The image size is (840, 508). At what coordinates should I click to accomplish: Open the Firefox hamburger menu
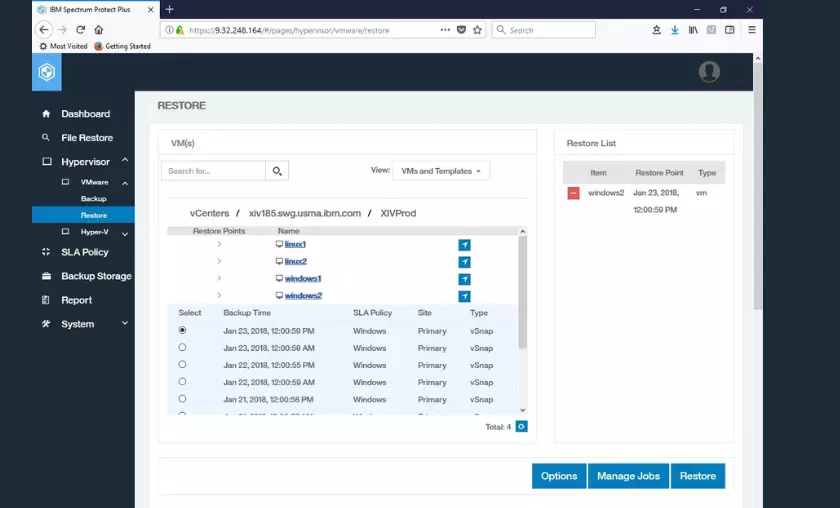point(752,30)
